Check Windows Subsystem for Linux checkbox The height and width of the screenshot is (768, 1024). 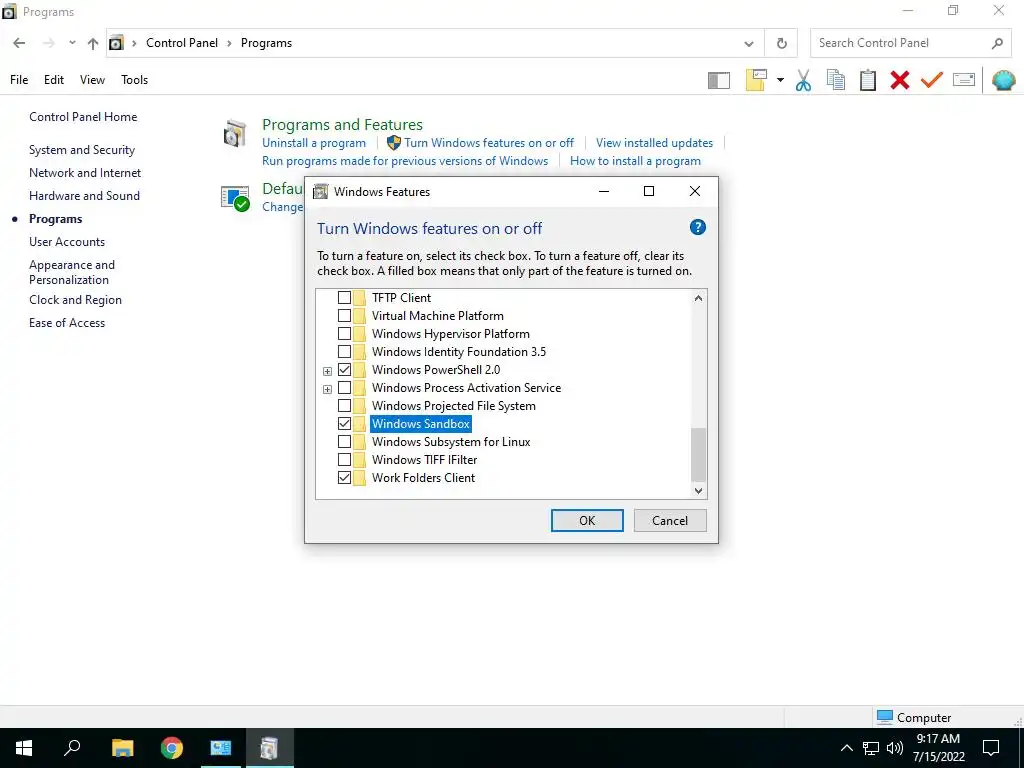coord(344,441)
